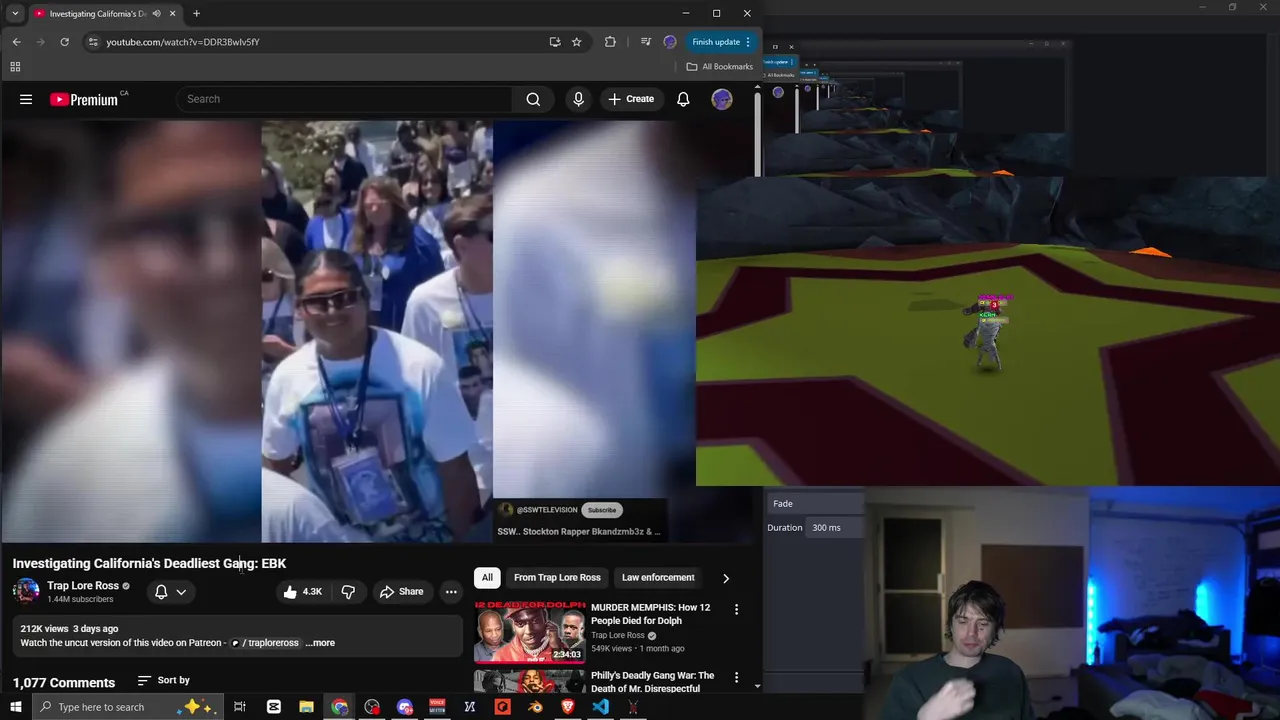Open OBS Studio from the taskbar
1280x720 pixels.
click(x=372, y=707)
